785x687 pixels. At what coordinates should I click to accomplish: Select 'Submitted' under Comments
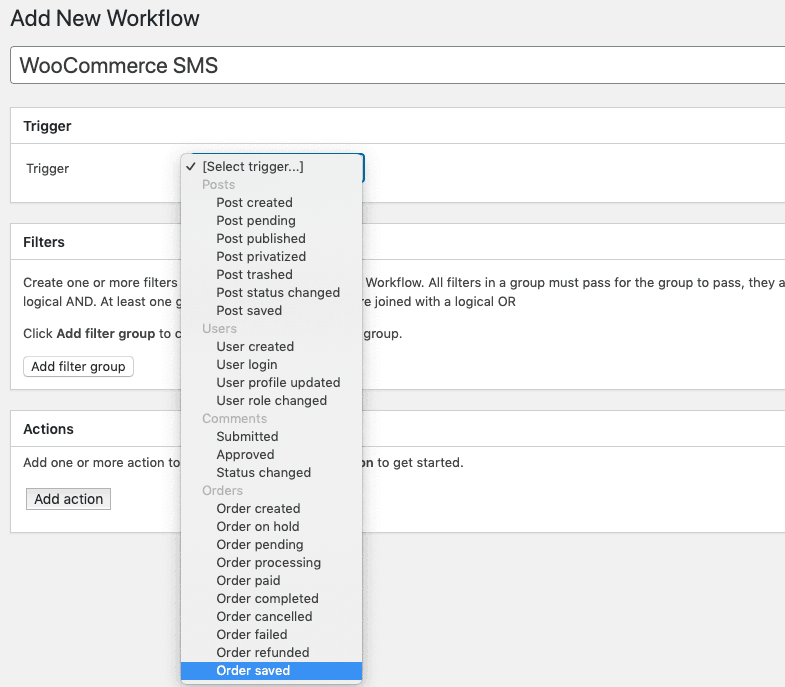[247, 437]
